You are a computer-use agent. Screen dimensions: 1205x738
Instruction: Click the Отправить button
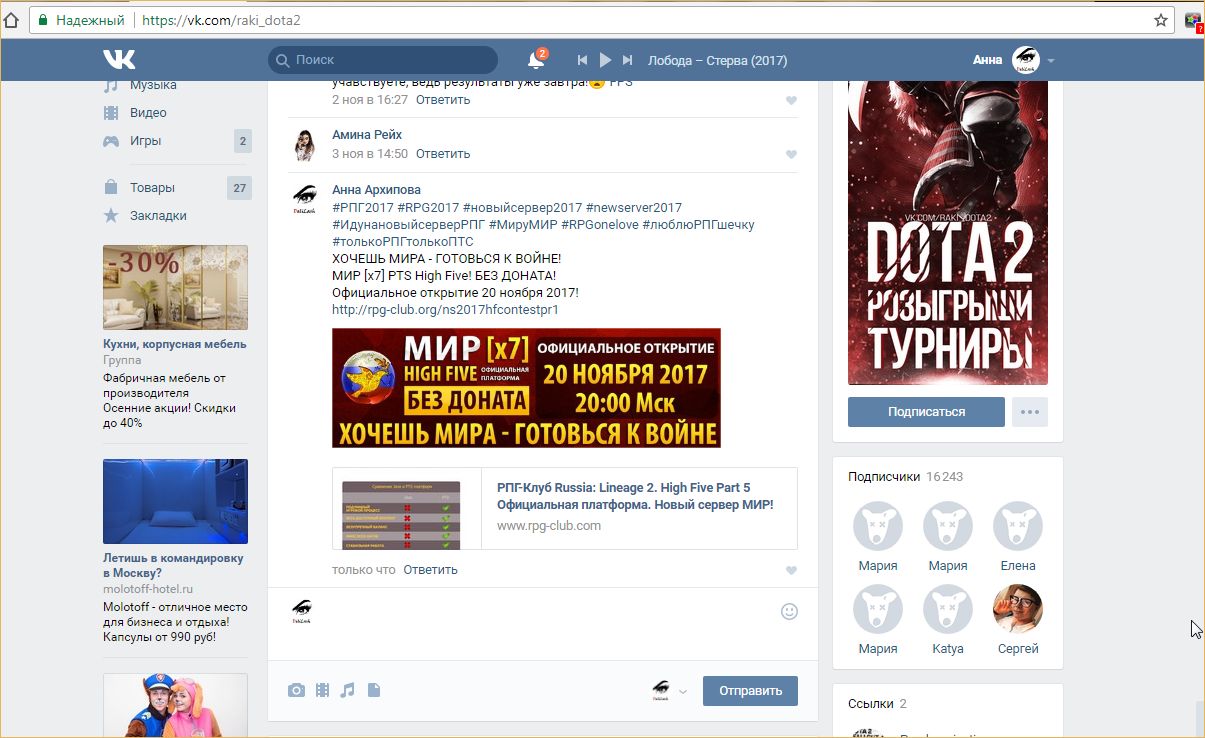coord(750,691)
